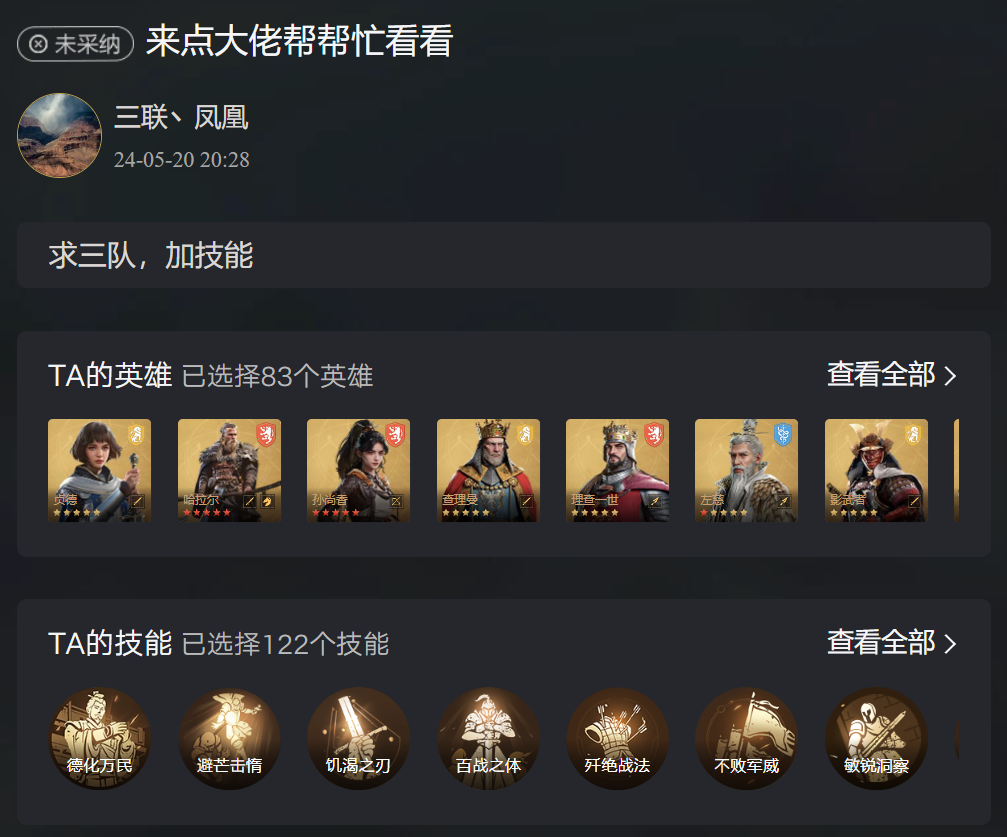The image size is (1007, 837).
Task: Click the 求三队，加技能 post text
Action: [151, 256]
